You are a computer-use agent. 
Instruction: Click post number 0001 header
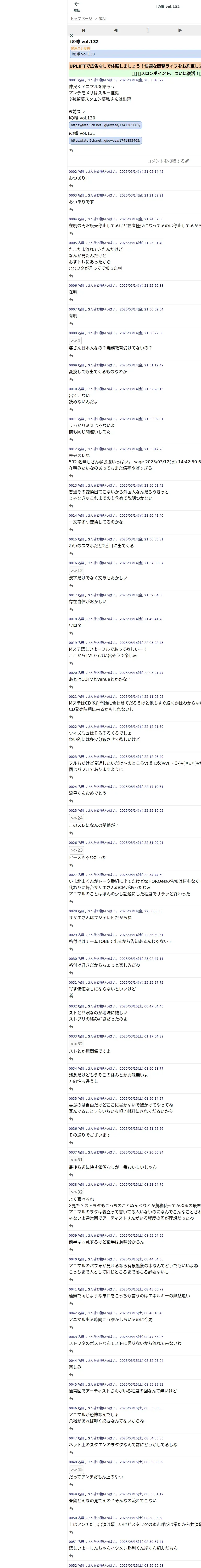[x=116, y=80]
